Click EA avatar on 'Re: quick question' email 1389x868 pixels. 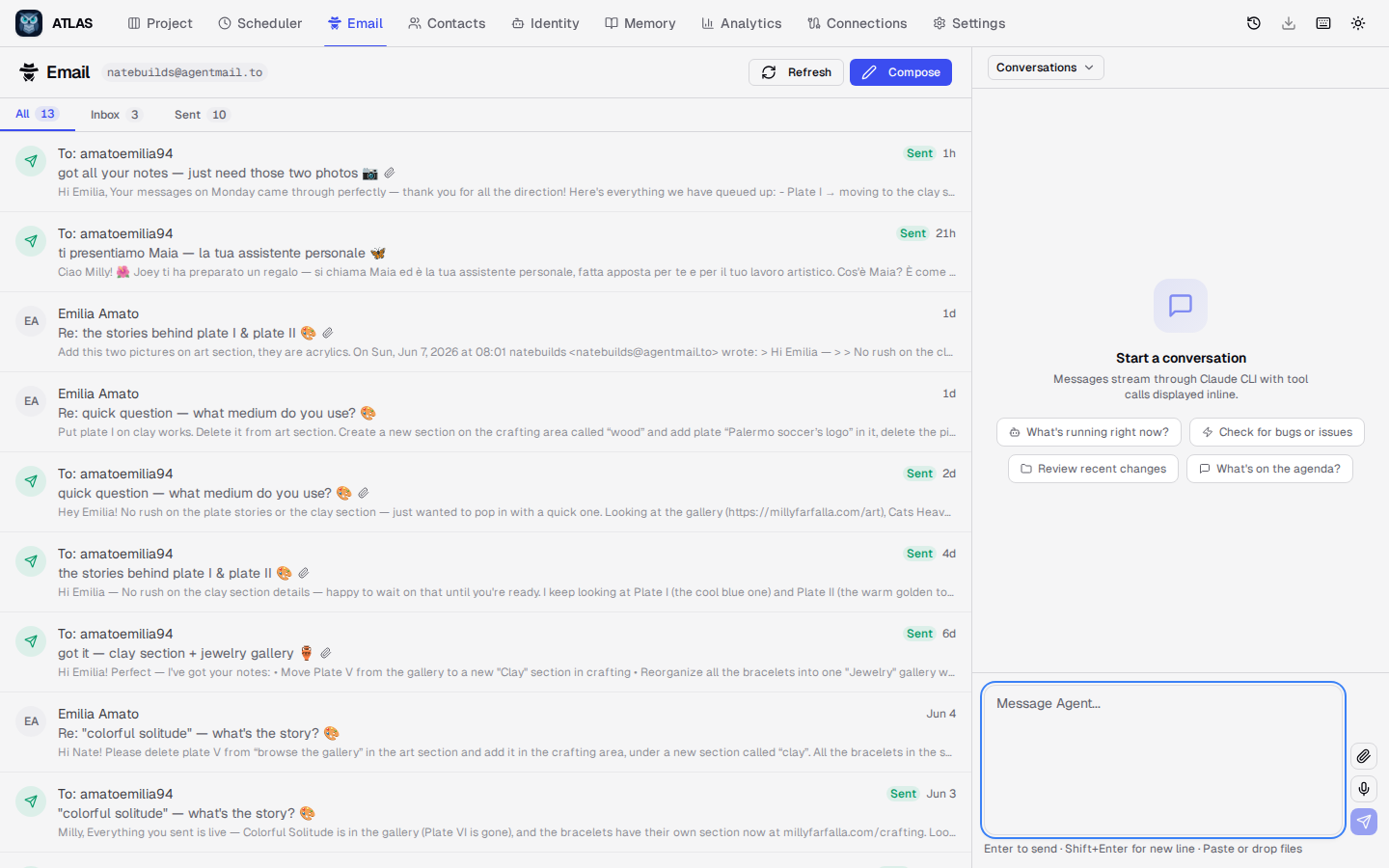click(31, 401)
